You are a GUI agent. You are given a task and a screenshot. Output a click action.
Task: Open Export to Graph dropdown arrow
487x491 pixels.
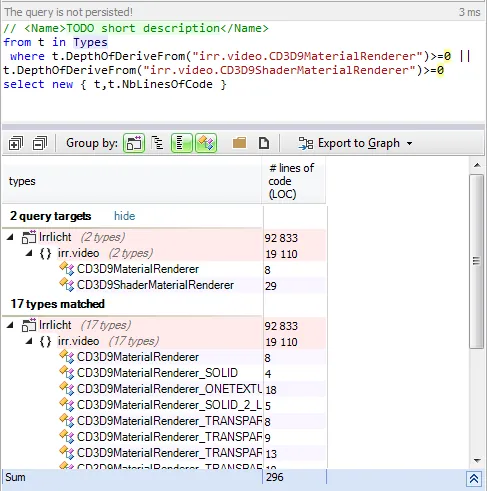409,144
